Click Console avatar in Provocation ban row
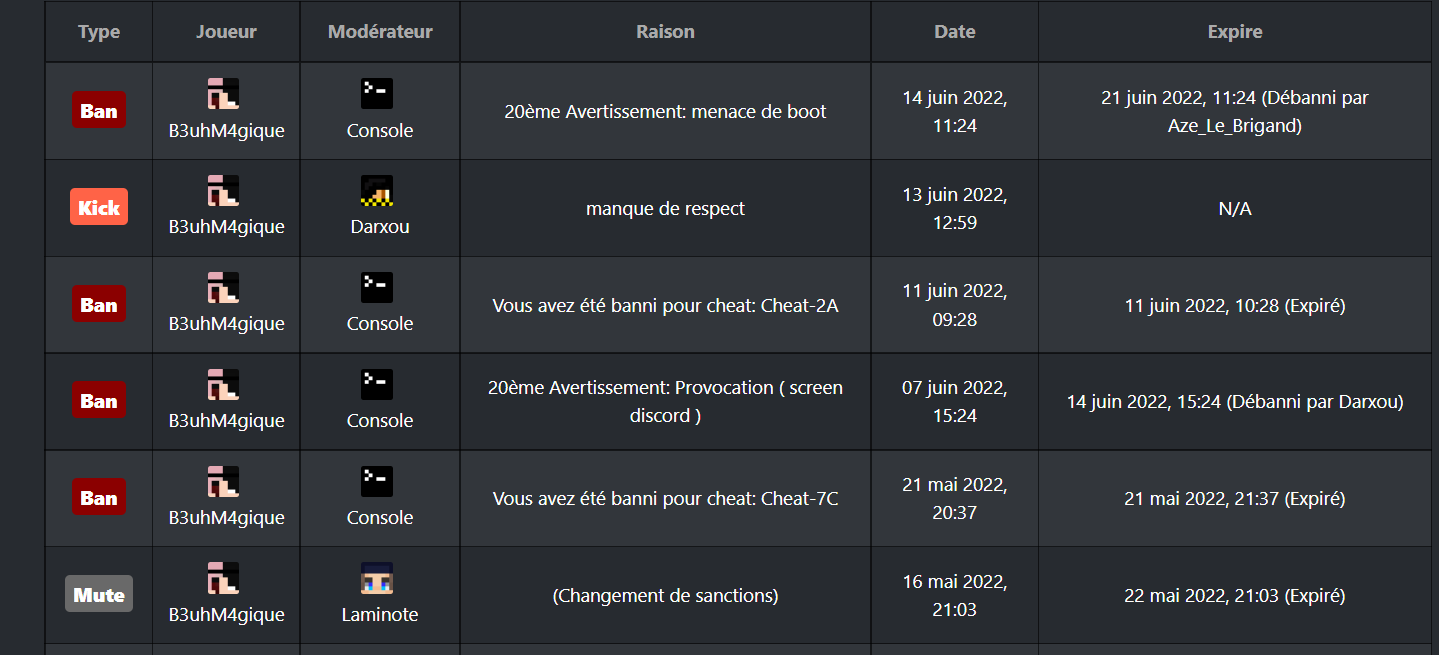The height and width of the screenshot is (655, 1439). coord(376,385)
